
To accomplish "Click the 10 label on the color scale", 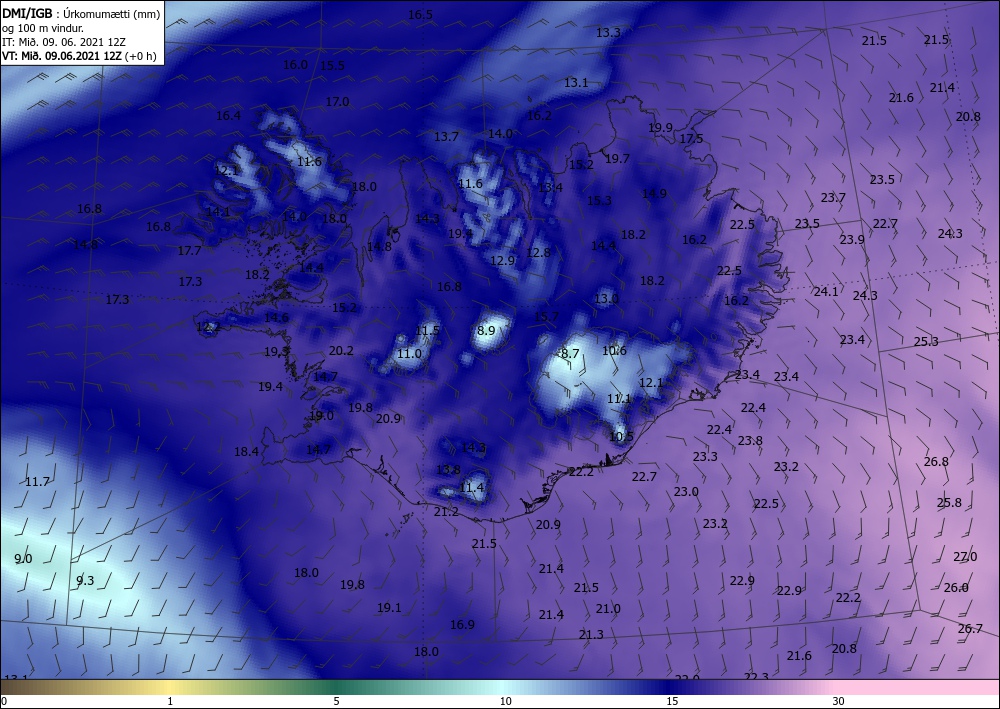I will tap(506, 701).
